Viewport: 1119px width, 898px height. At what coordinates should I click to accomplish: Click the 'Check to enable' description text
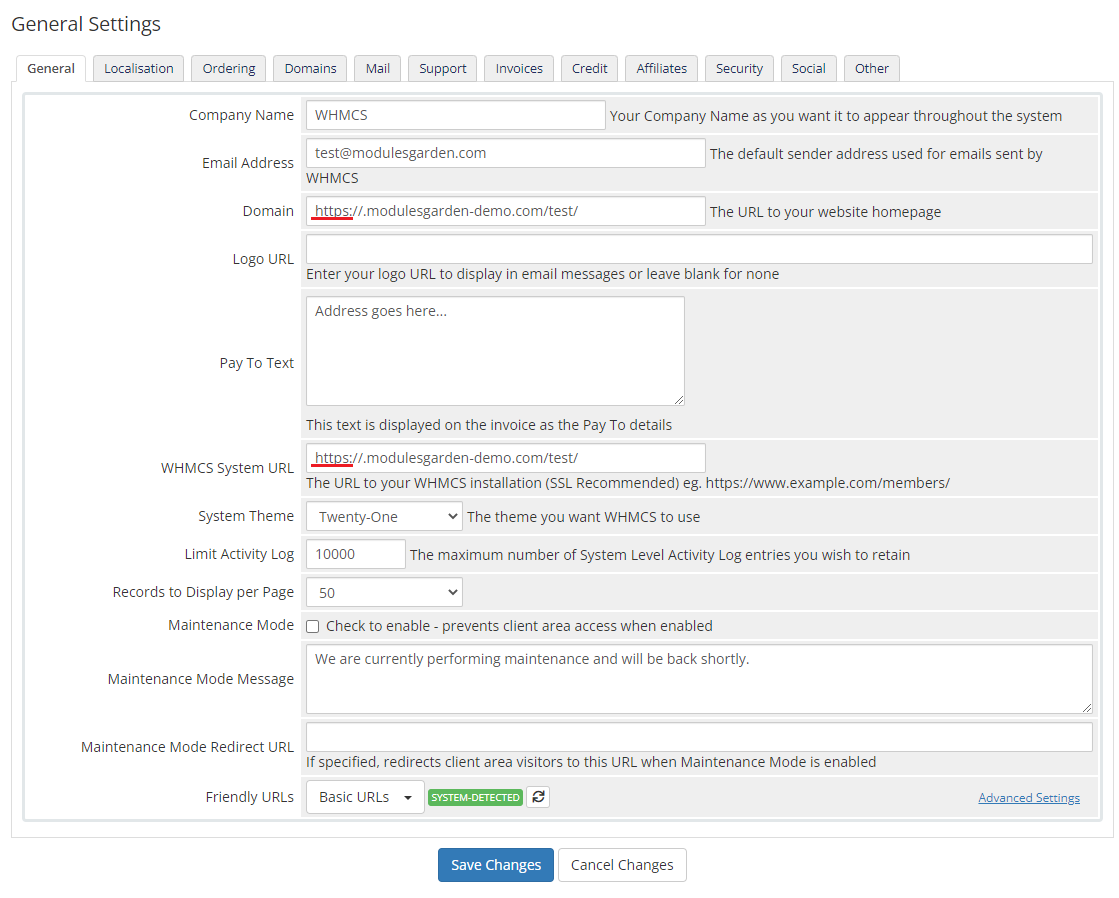519,626
